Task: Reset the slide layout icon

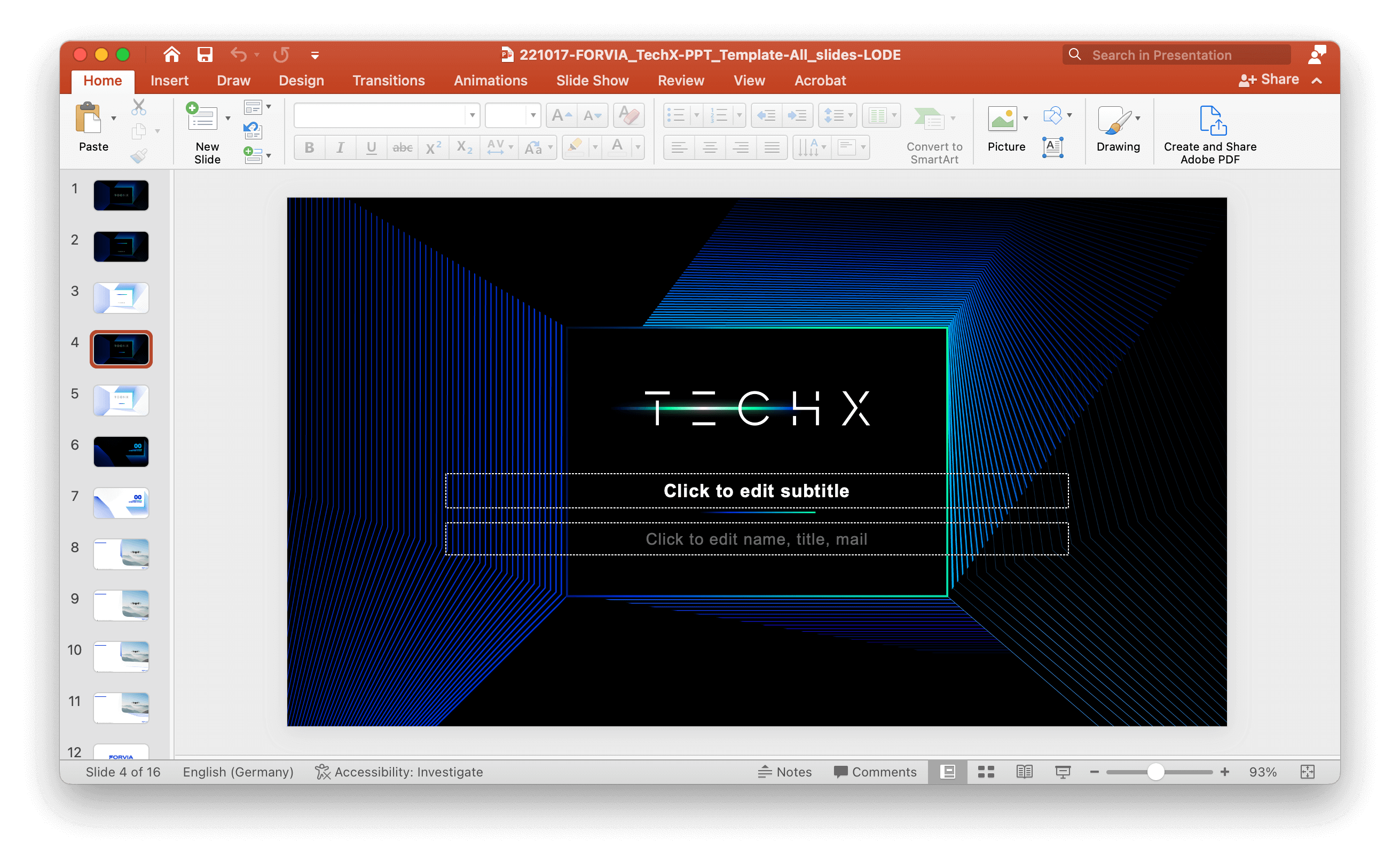Action: point(253,131)
